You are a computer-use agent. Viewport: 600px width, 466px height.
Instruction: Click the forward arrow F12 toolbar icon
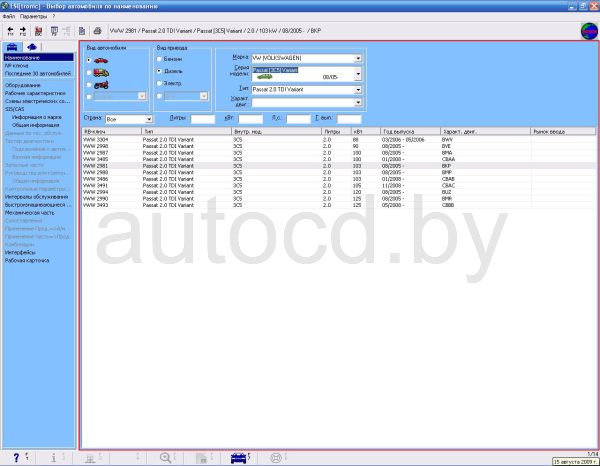[23, 31]
